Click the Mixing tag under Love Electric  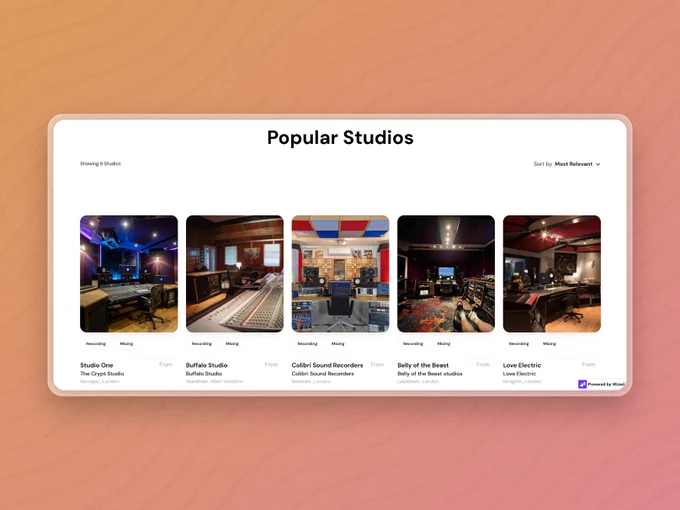click(549, 343)
